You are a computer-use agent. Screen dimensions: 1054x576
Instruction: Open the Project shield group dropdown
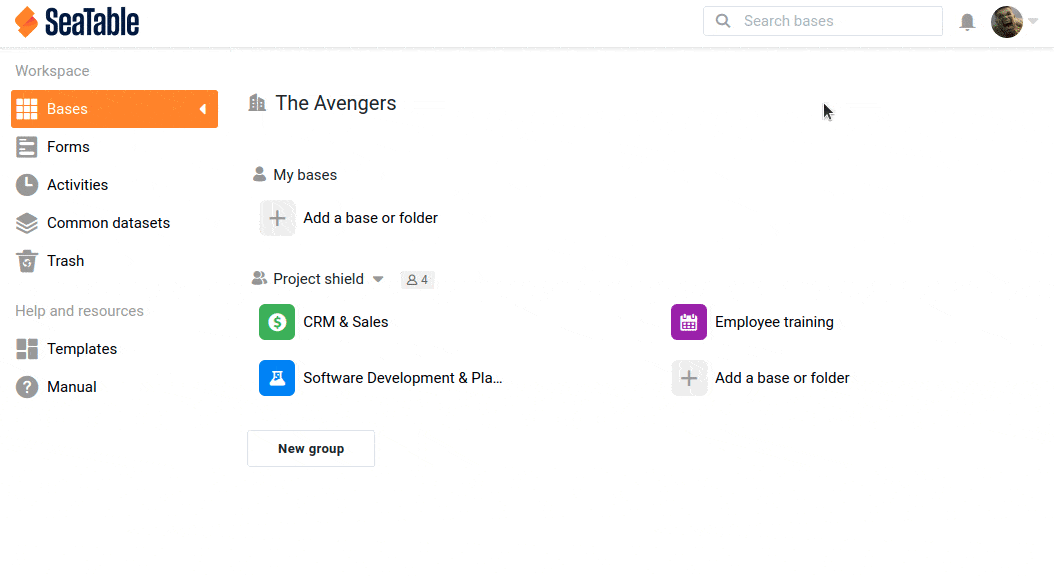(x=378, y=279)
